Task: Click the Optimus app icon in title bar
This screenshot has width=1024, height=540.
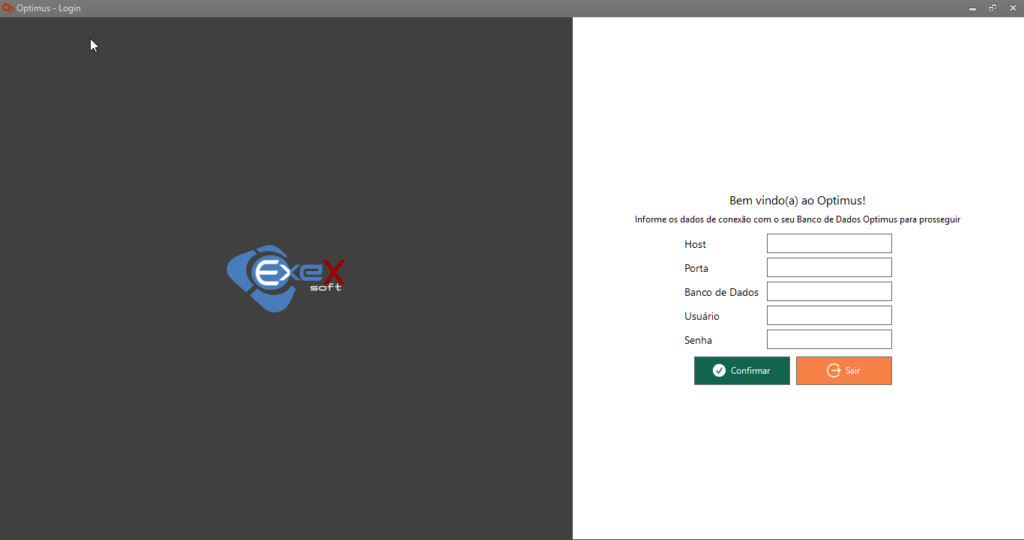Action: 8,8
